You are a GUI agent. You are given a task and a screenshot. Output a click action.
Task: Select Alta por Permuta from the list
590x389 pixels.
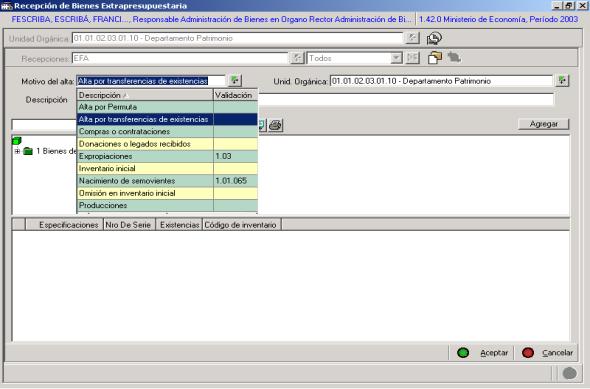[x=167, y=107]
